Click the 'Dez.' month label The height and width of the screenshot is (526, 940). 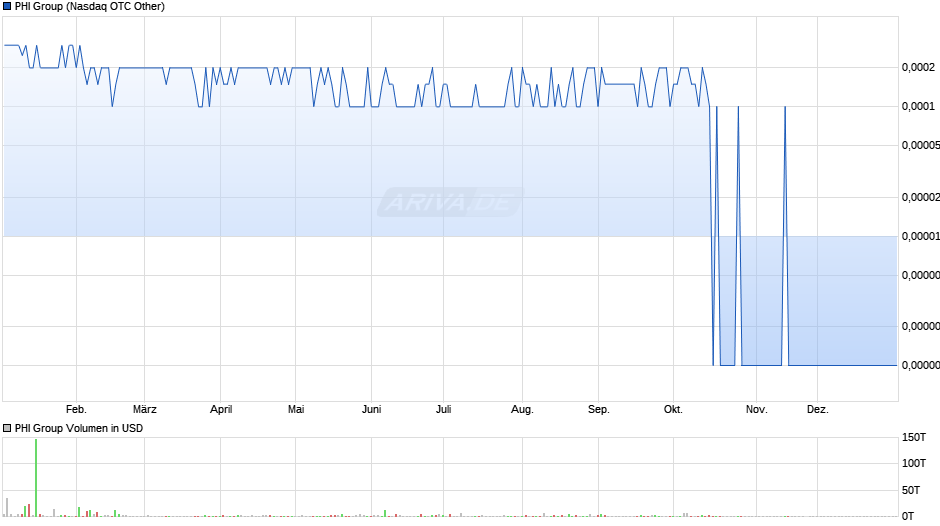pyautogui.click(x=818, y=409)
